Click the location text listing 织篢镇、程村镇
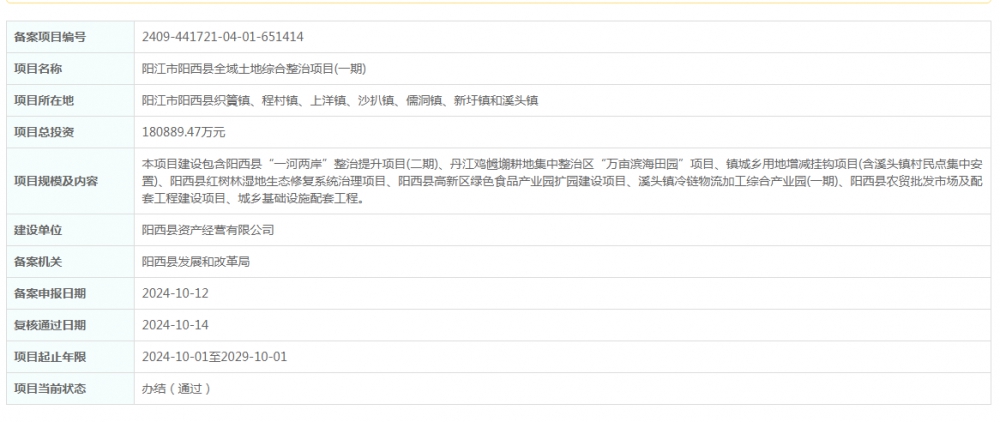 pyautogui.click(x=340, y=101)
